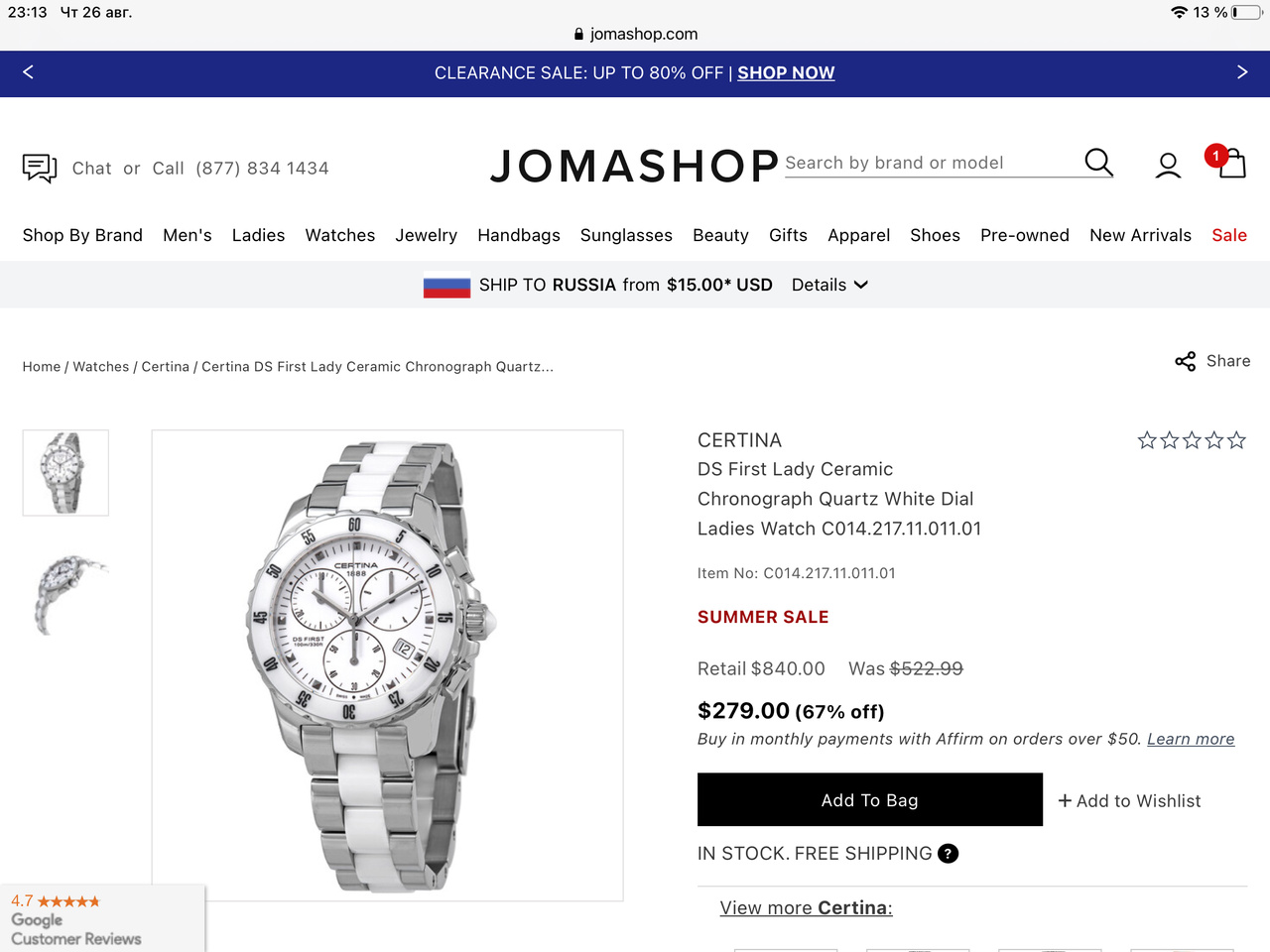Click the search magnifier icon
Image resolution: width=1270 pixels, height=952 pixels.
tap(1098, 163)
